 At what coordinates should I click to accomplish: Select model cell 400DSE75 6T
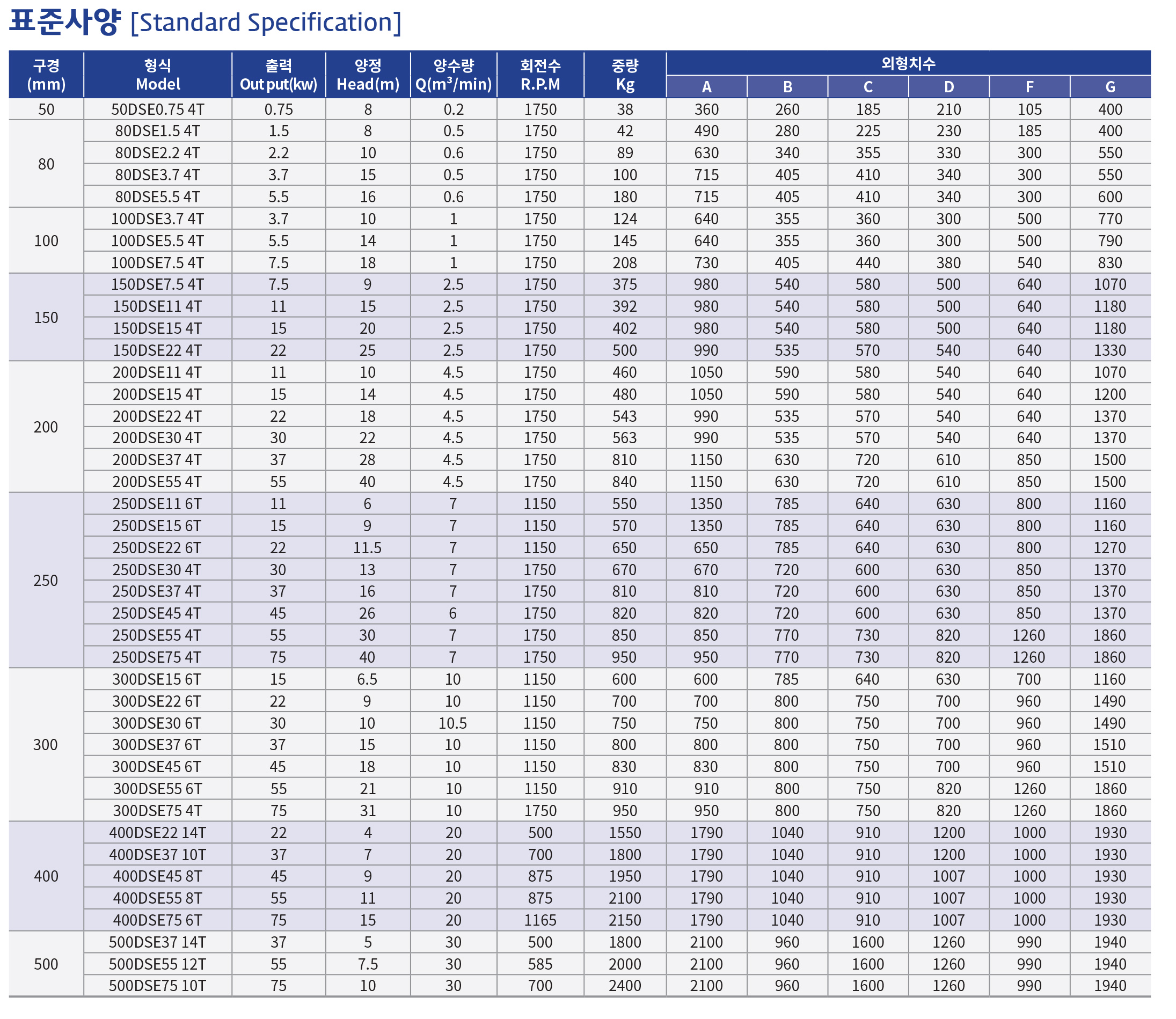[x=158, y=920]
